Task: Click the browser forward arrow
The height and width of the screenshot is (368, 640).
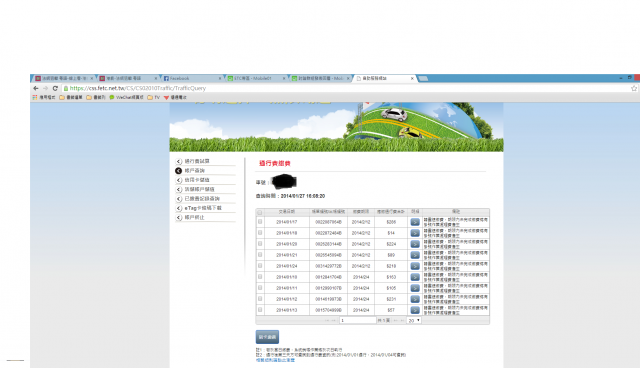Action: tap(45, 88)
